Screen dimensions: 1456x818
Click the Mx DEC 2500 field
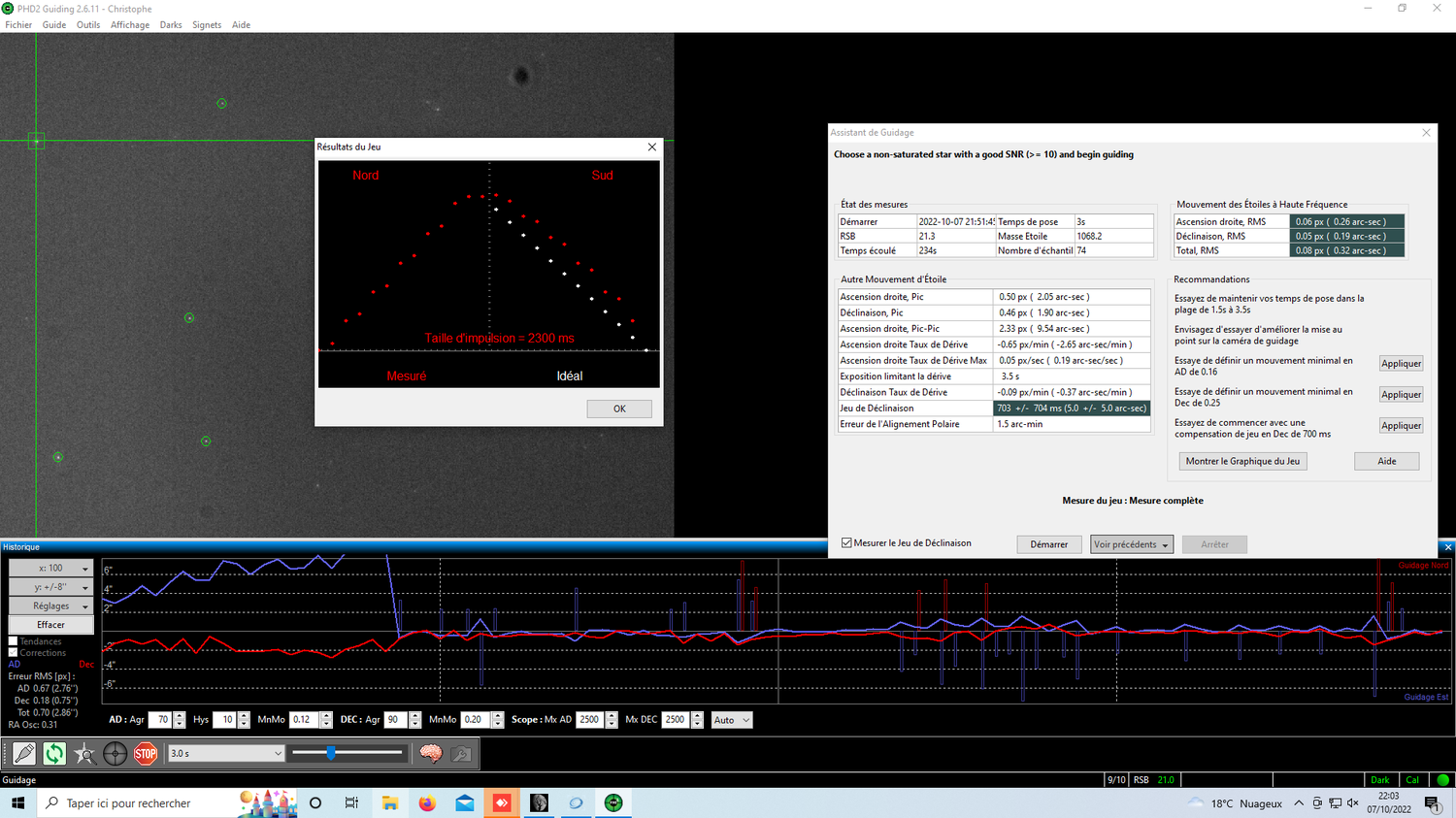[676, 720]
